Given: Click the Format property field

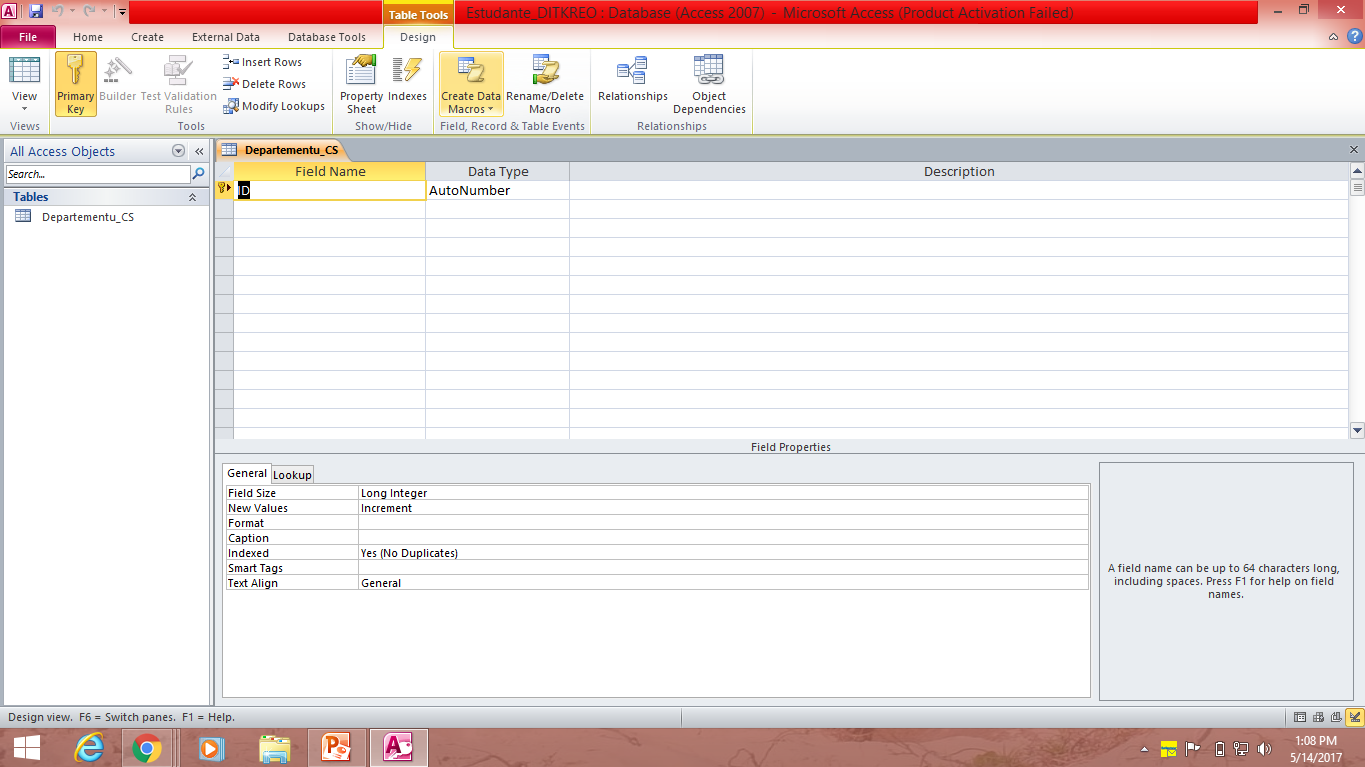Looking at the screenshot, I should click(723, 523).
